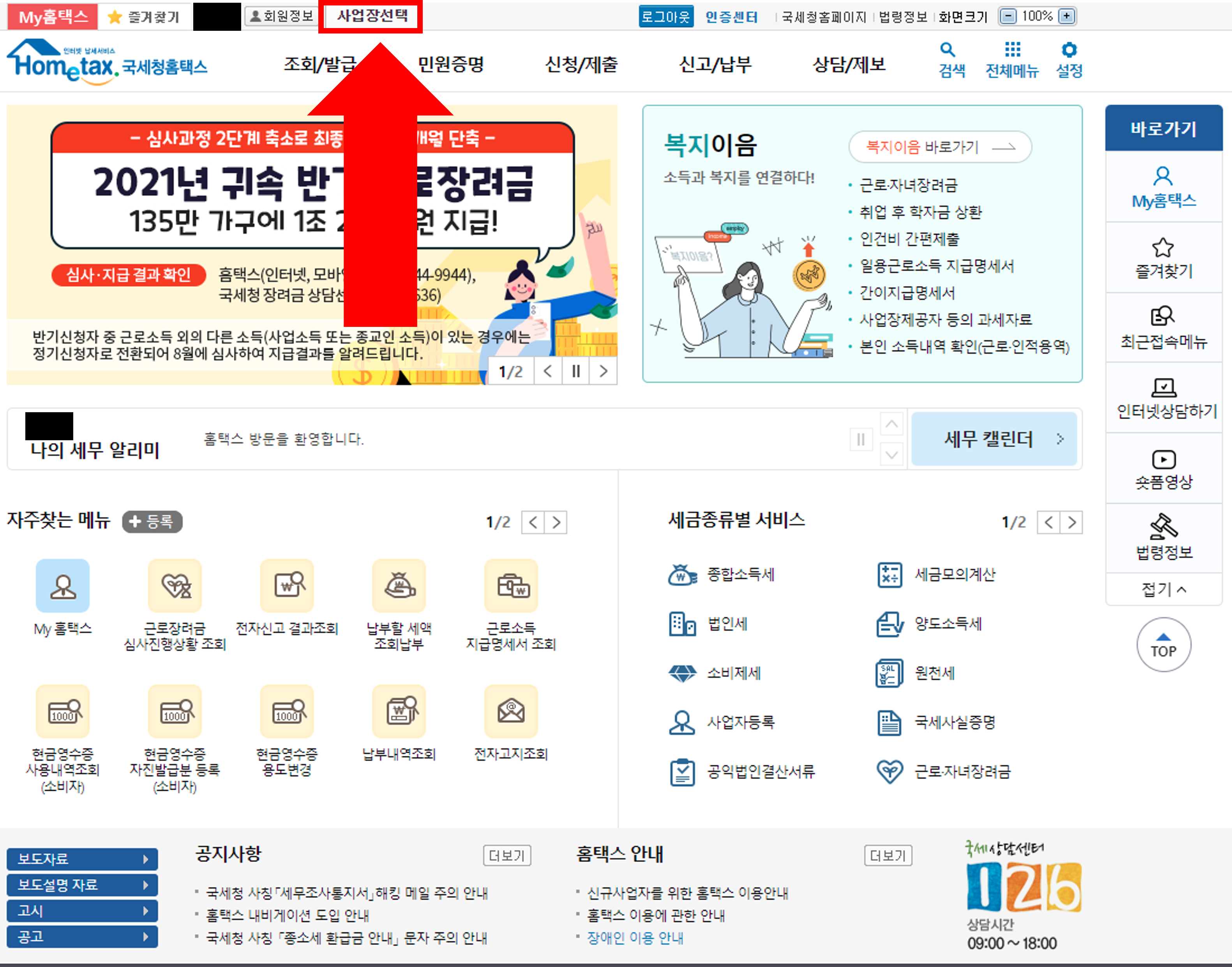Image resolution: width=1232 pixels, height=967 pixels.
Task: Increase screen size with the plus control
Action: click(1067, 16)
